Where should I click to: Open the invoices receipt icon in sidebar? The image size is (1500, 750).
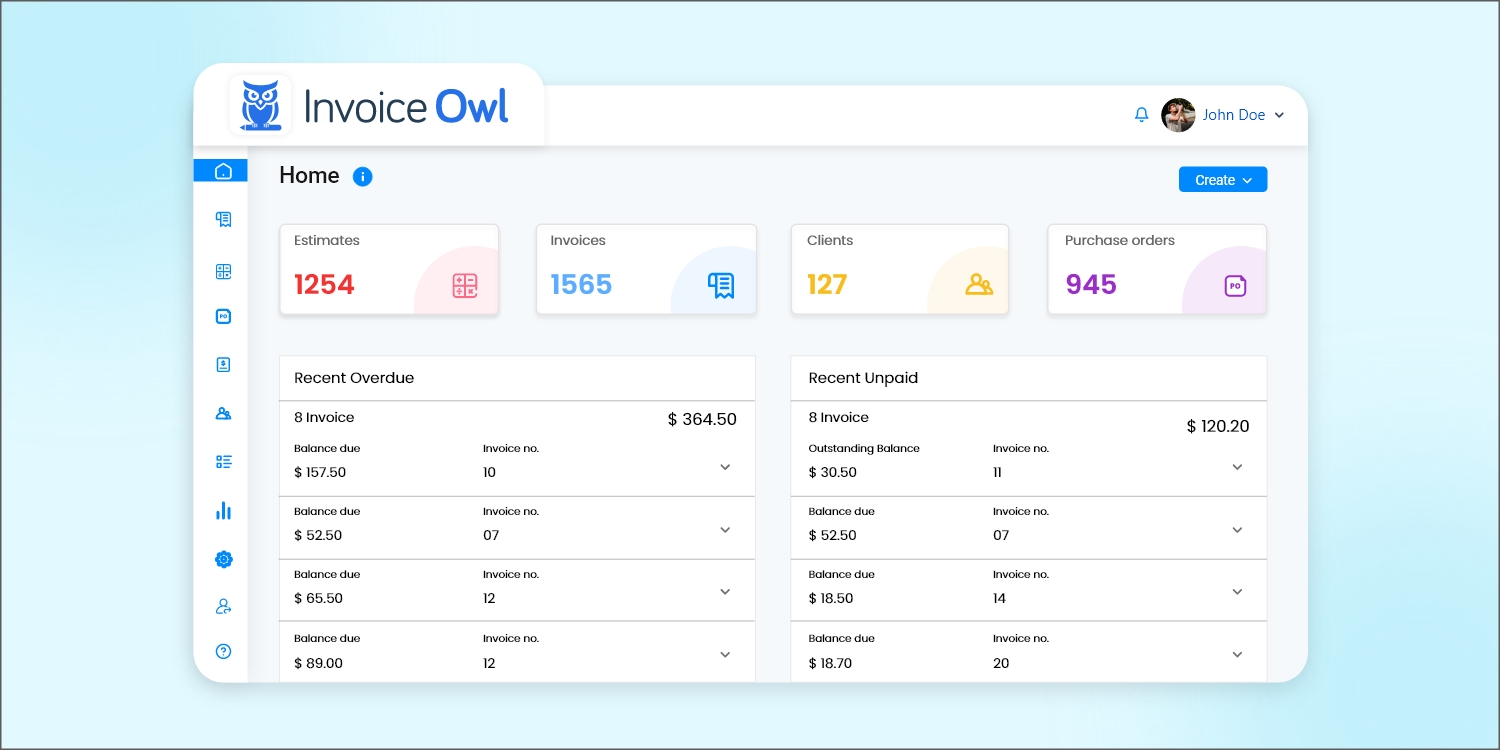click(223, 219)
